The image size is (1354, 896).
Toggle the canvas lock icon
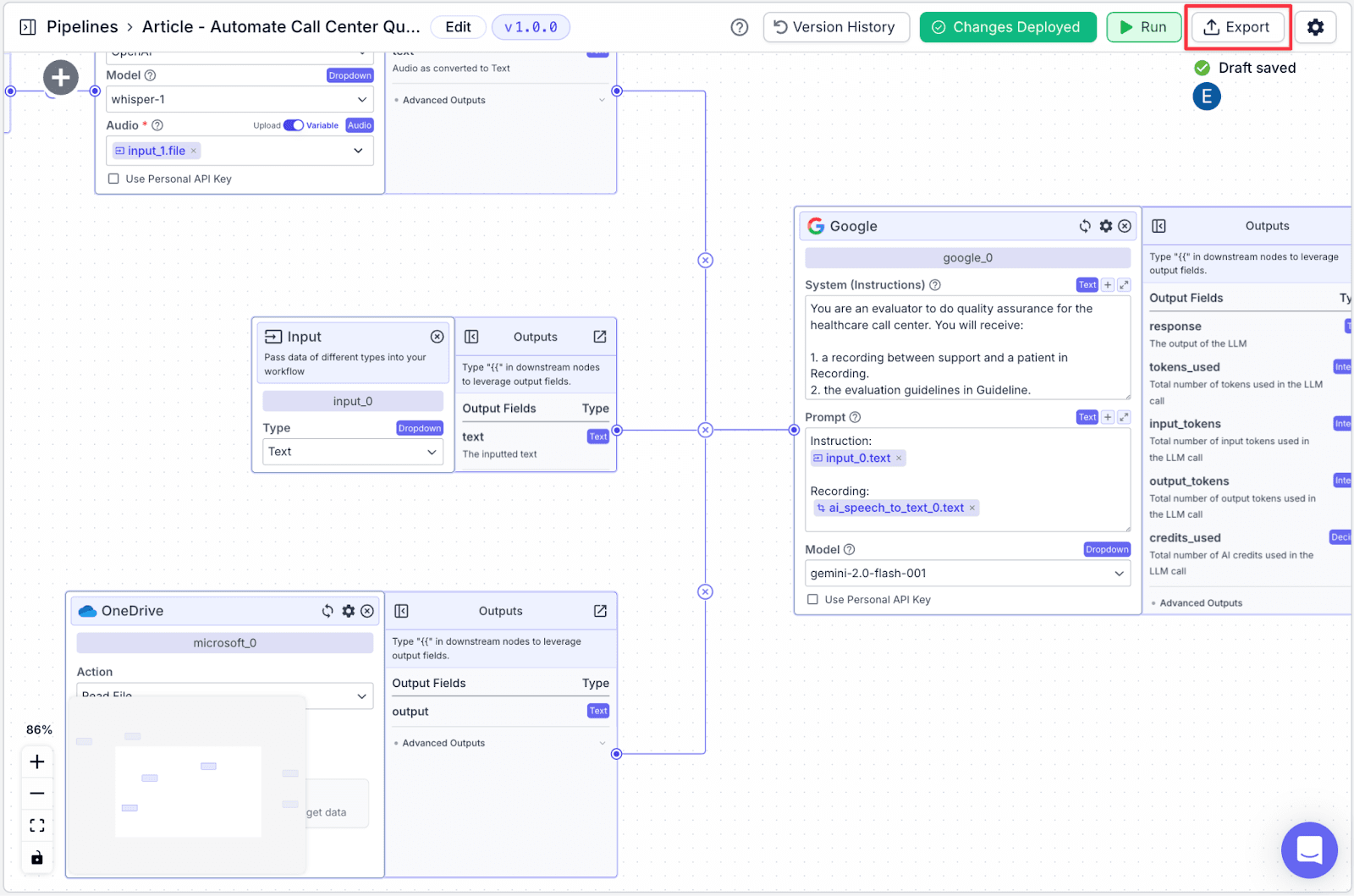click(x=37, y=858)
